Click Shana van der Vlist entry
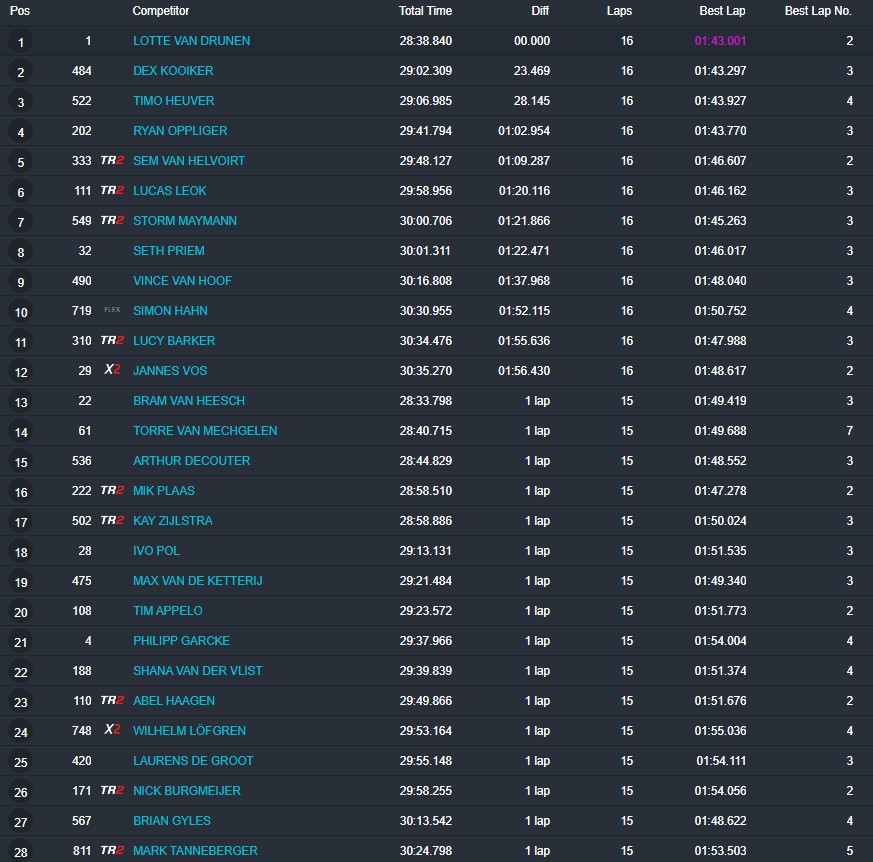 (x=197, y=671)
